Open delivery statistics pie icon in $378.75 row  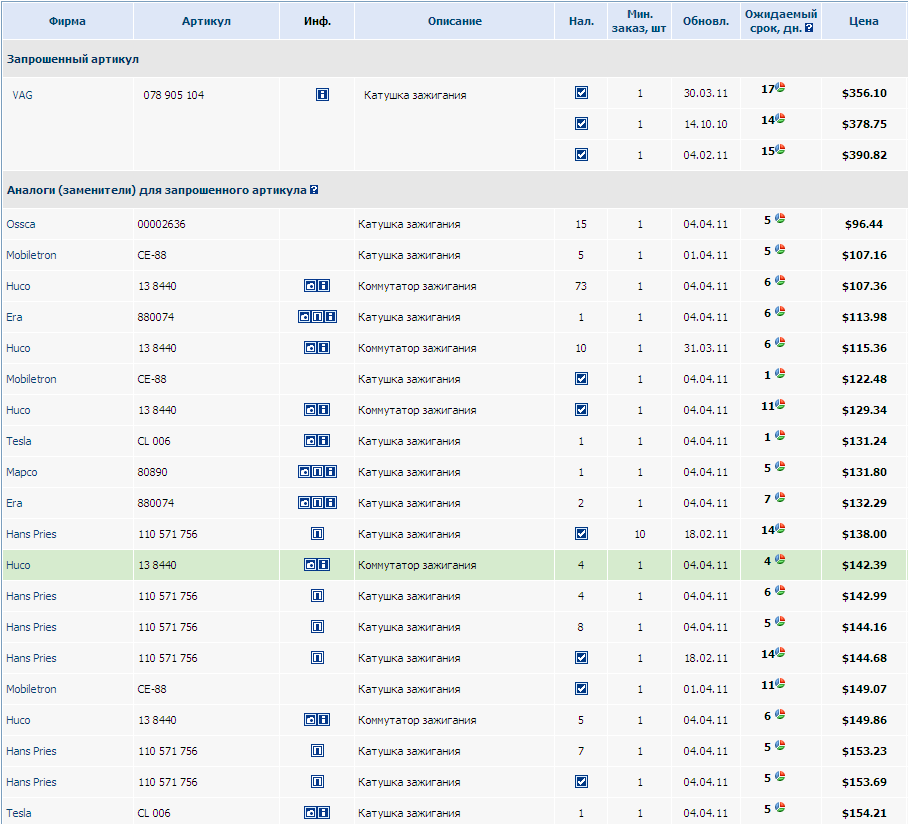780,118
